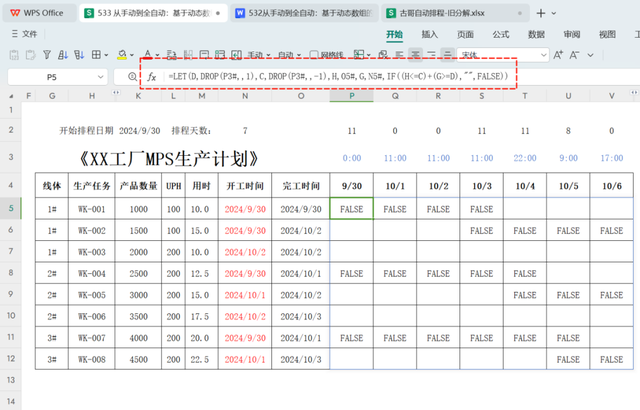Open the 插入 ribbon tab

[x=429, y=34]
